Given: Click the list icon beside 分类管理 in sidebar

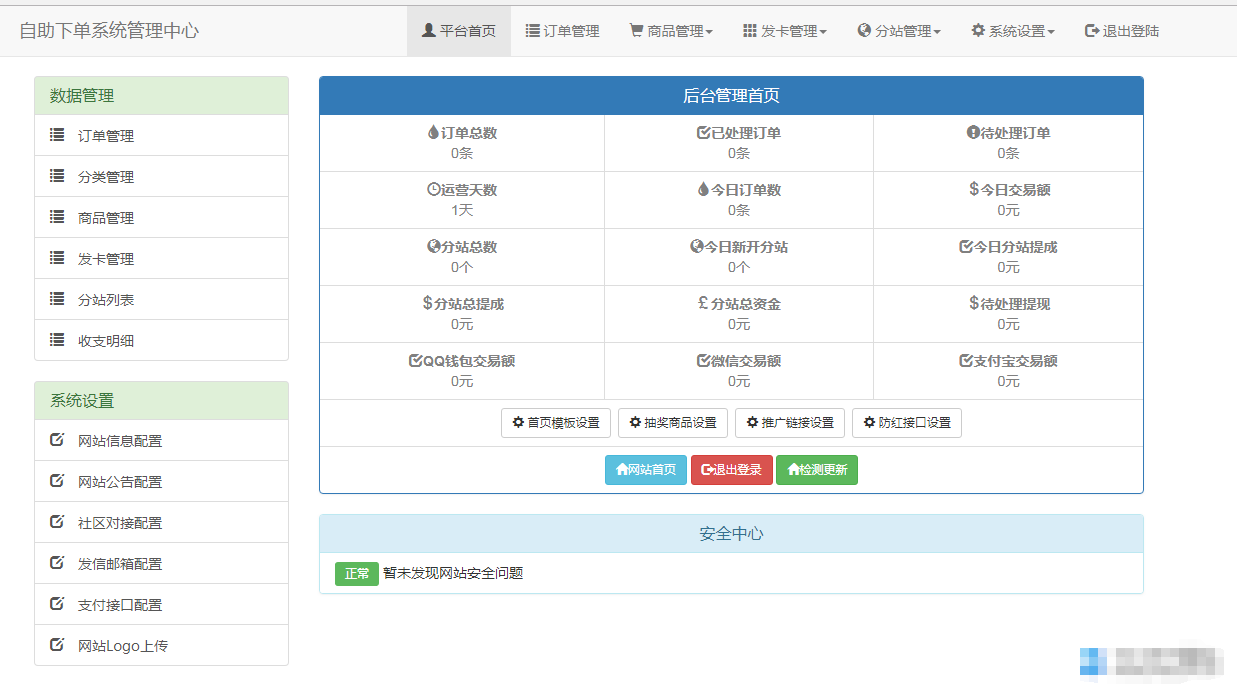Looking at the screenshot, I should click(57, 176).
